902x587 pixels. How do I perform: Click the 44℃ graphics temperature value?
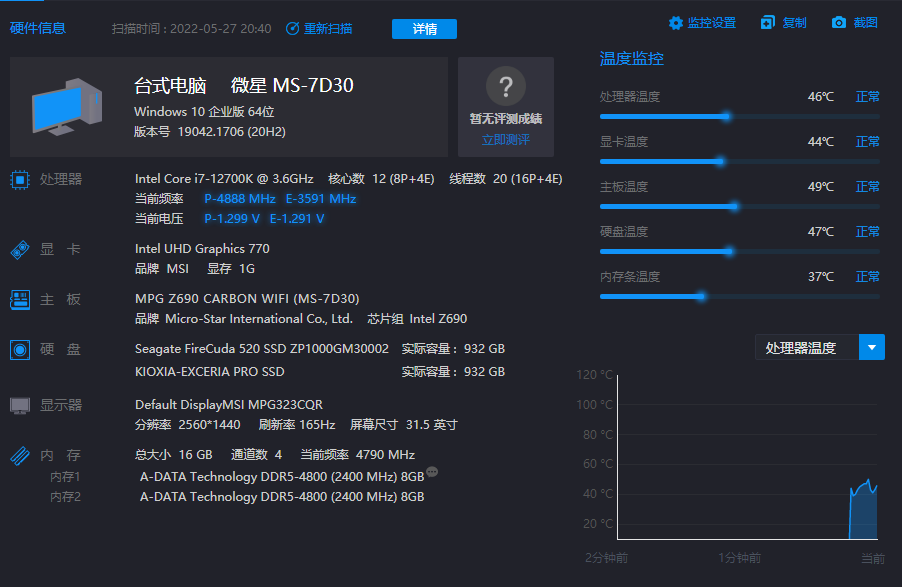click(x=821, y=142)
